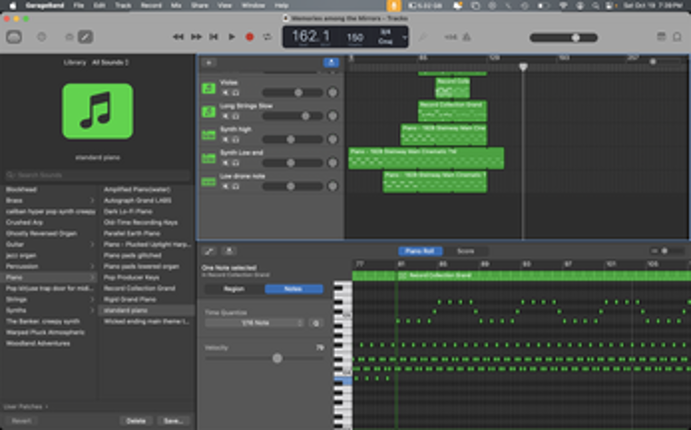Expand the Brass category
The height and width of the screenshot is (430, 691).
(x=92, y=200)
